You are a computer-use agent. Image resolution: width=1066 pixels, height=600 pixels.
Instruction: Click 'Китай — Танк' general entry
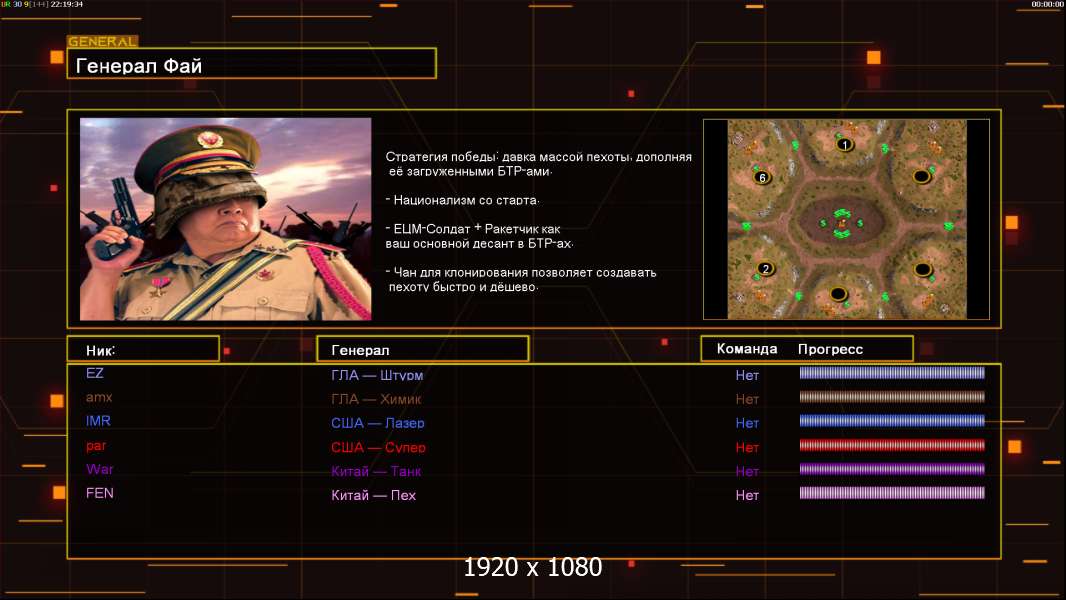coord(376,471)
